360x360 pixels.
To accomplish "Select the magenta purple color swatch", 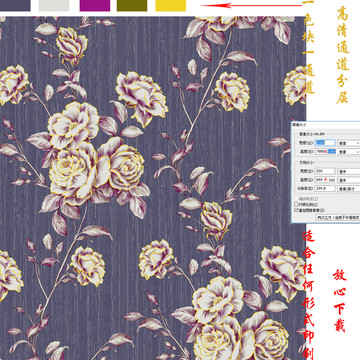I will pyautogui.click(x=95, y=5).
